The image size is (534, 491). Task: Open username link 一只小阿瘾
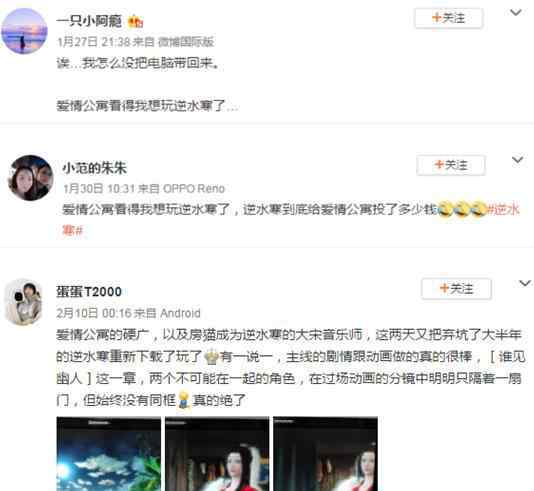point(89,21)
